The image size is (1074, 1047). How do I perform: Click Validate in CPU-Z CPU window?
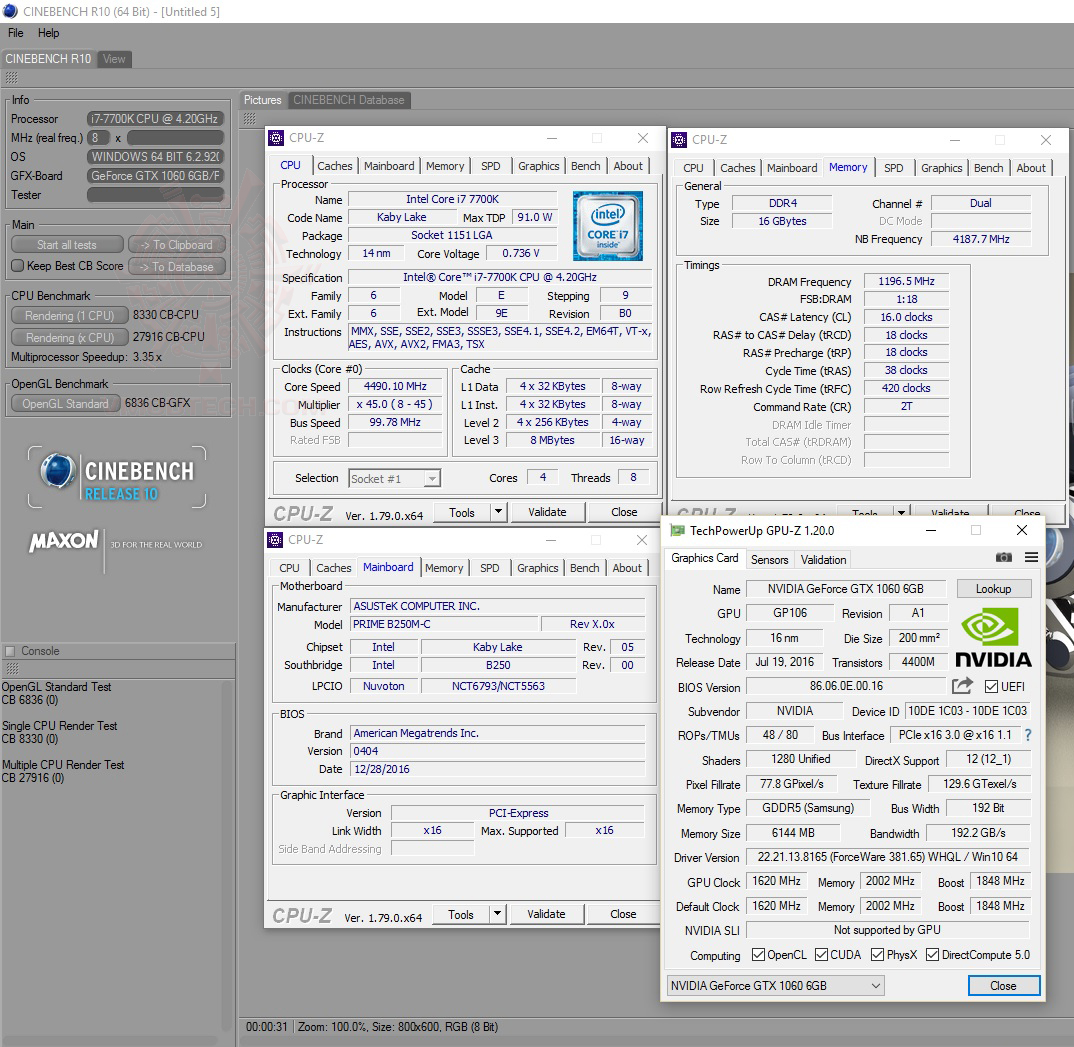tap(547, 512)
